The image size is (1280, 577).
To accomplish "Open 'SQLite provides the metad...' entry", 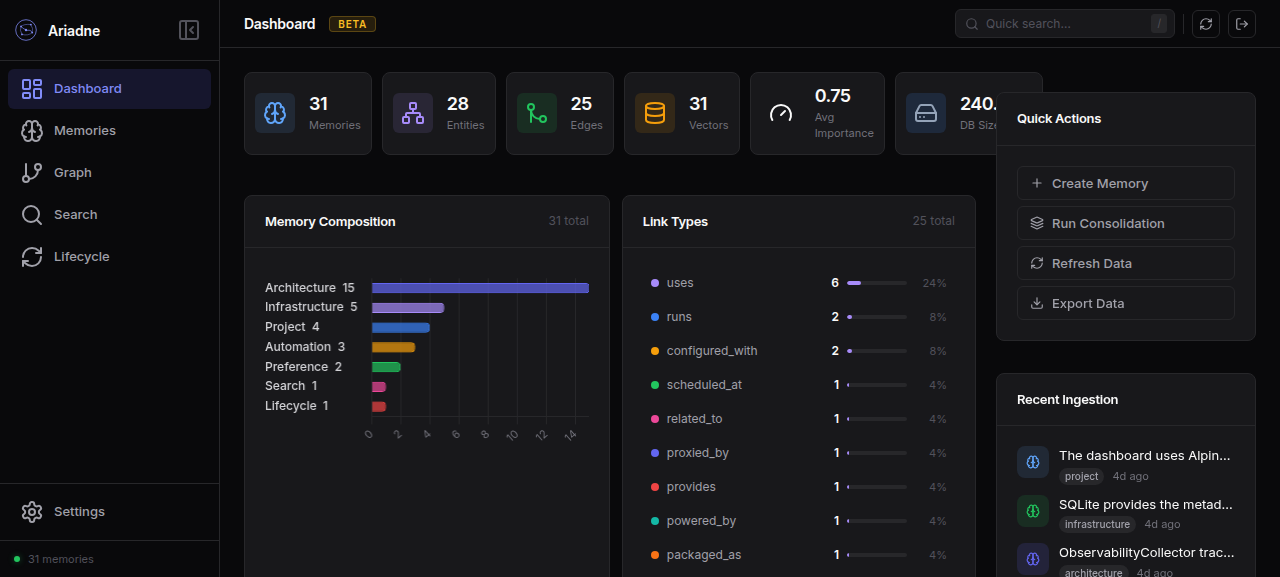I will [1126, 513].
